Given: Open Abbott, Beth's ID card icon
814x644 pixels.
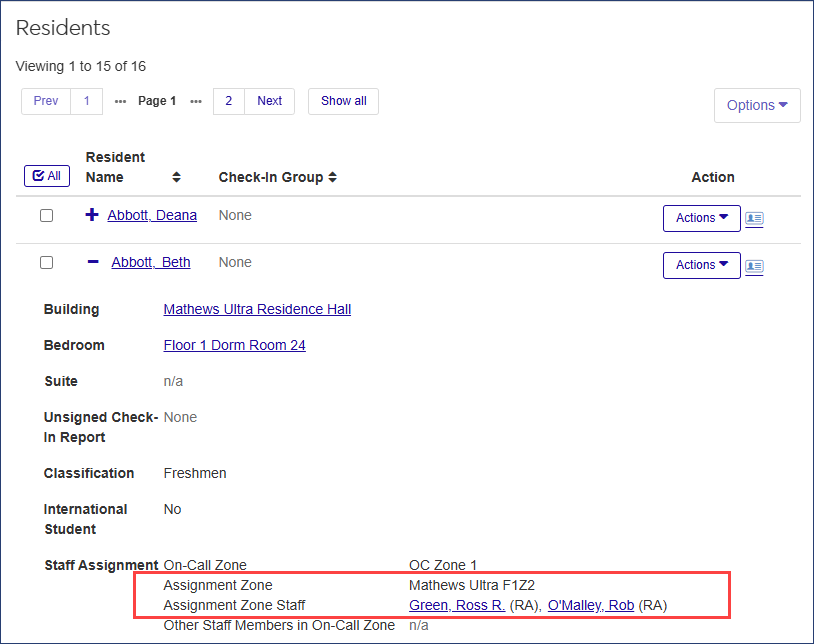Looking at the screenshot, I should [754, 266].
